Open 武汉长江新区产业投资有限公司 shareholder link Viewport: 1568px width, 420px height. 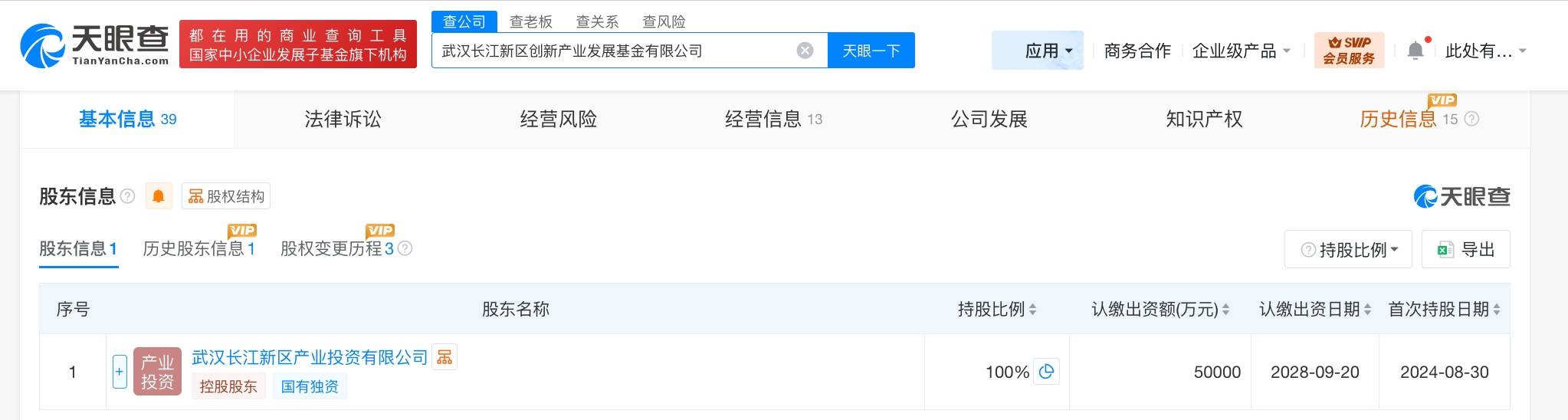point(310,357)
